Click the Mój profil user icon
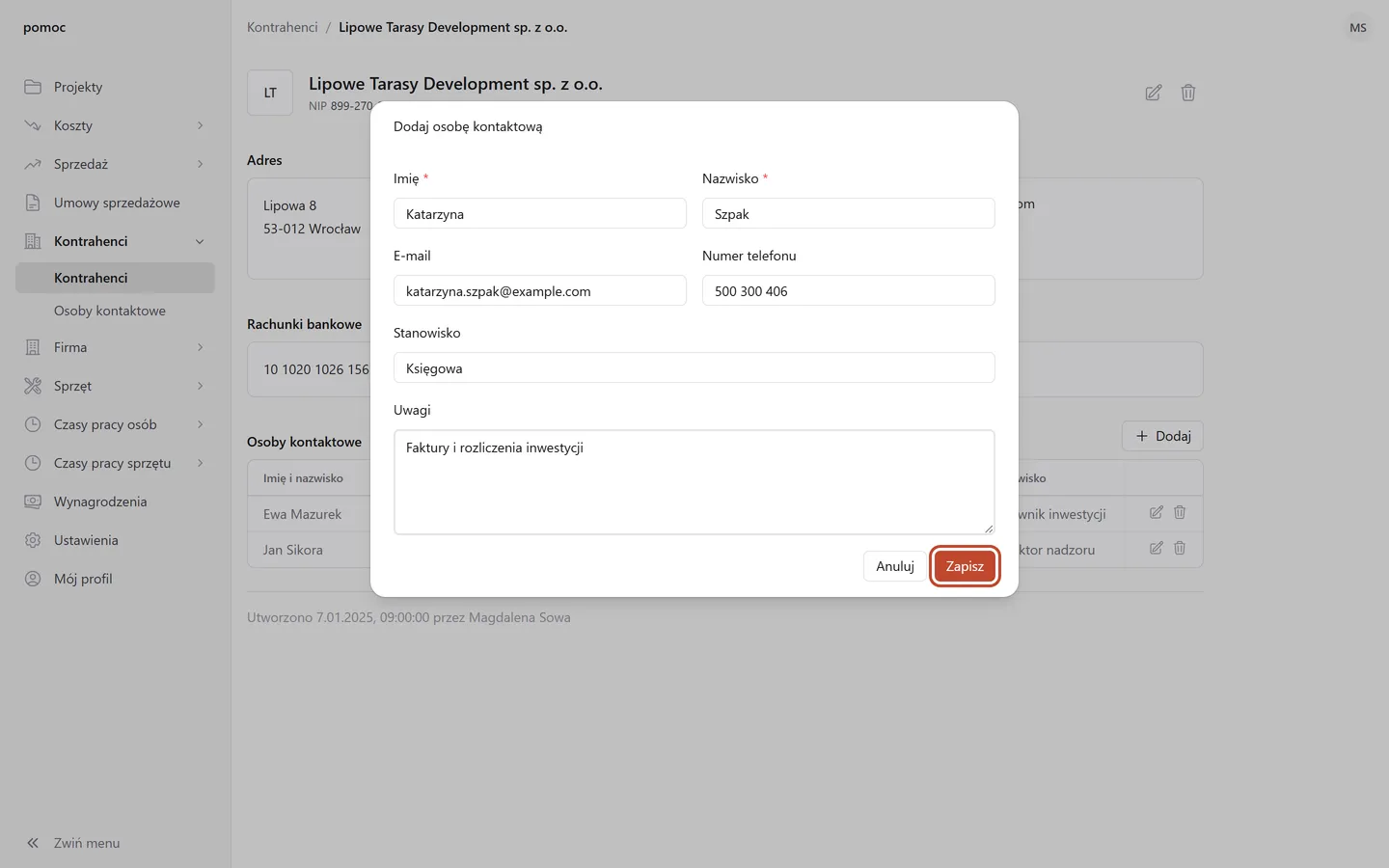This screenshot has height=868, width=1389. [33, 579]
